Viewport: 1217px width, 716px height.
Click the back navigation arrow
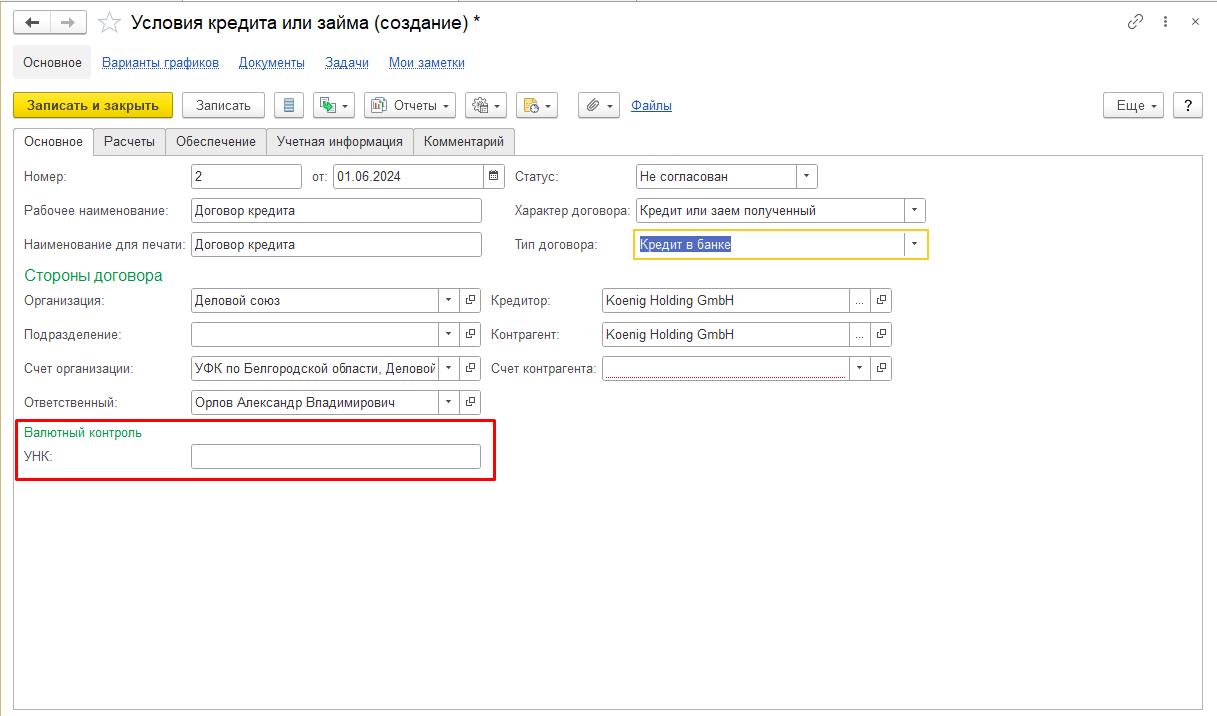click(x=32, y=22)
